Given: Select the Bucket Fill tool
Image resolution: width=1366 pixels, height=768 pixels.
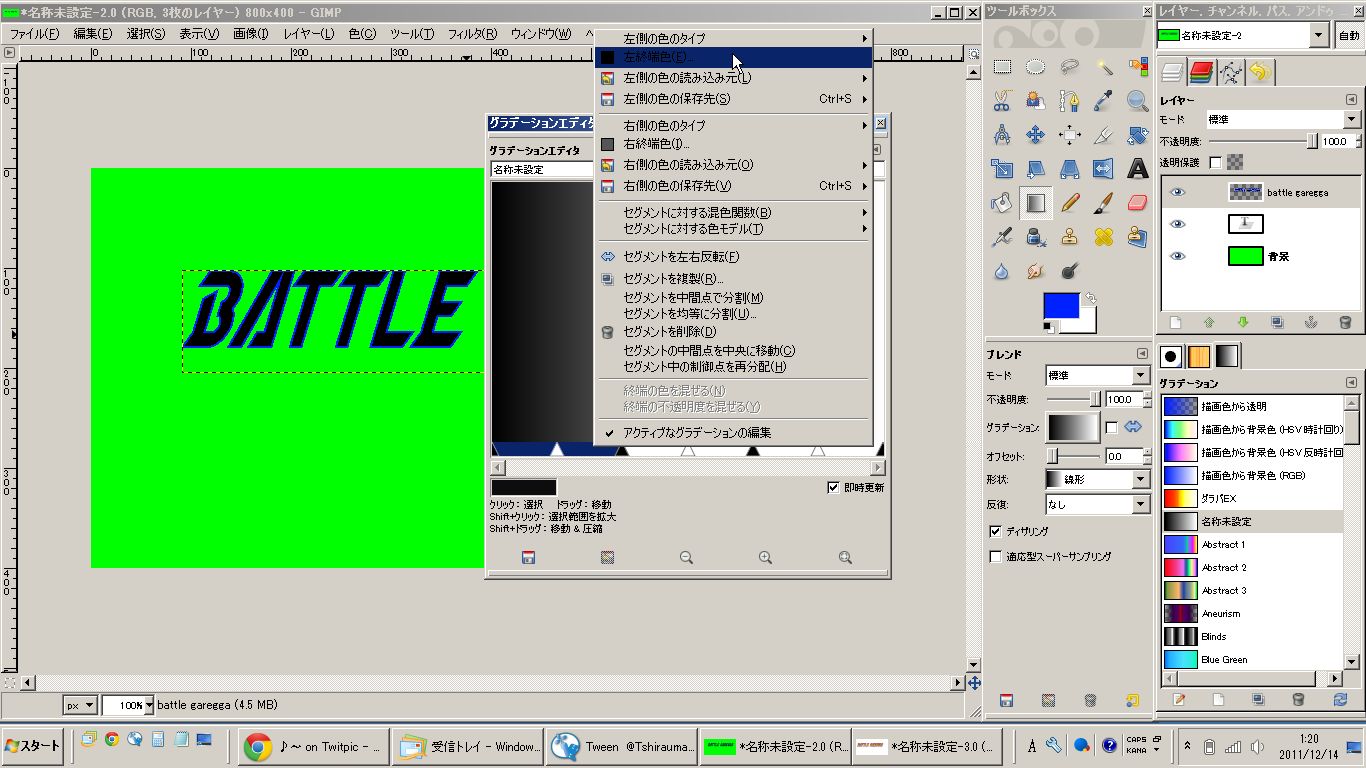Looking at the screenshot, I should point(1002,203).
